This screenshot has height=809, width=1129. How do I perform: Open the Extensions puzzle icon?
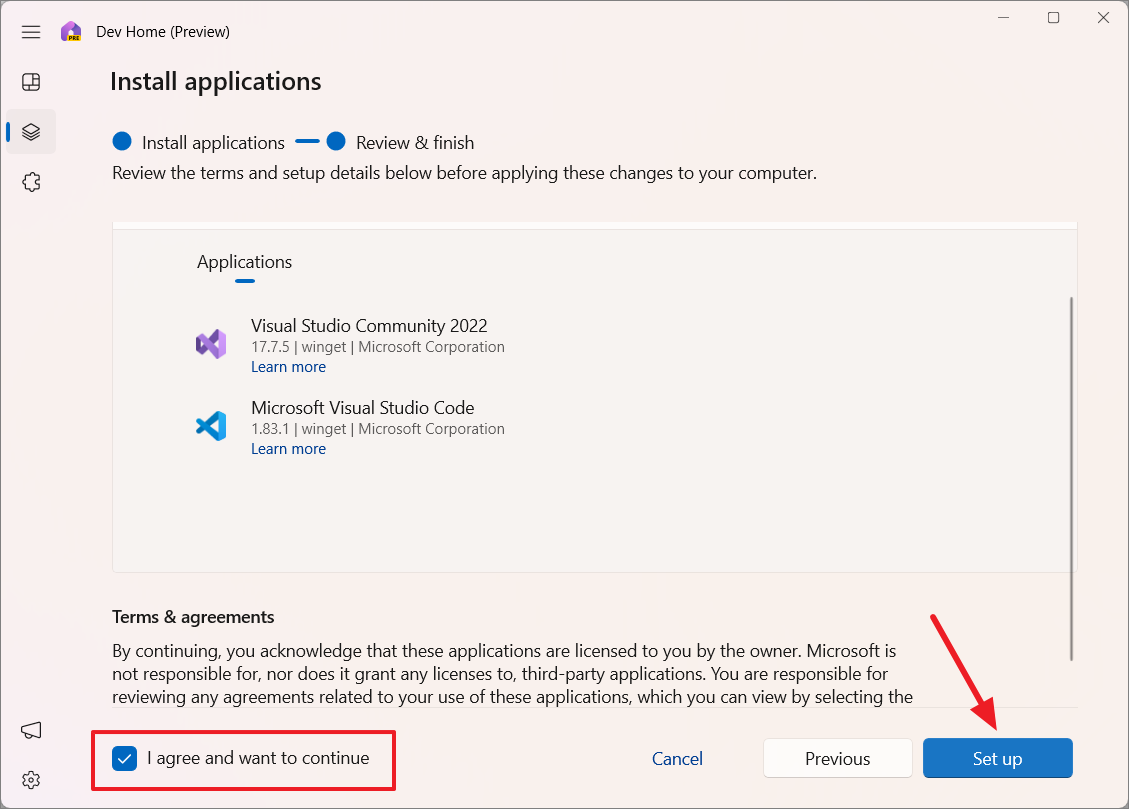tap(31, 182)
